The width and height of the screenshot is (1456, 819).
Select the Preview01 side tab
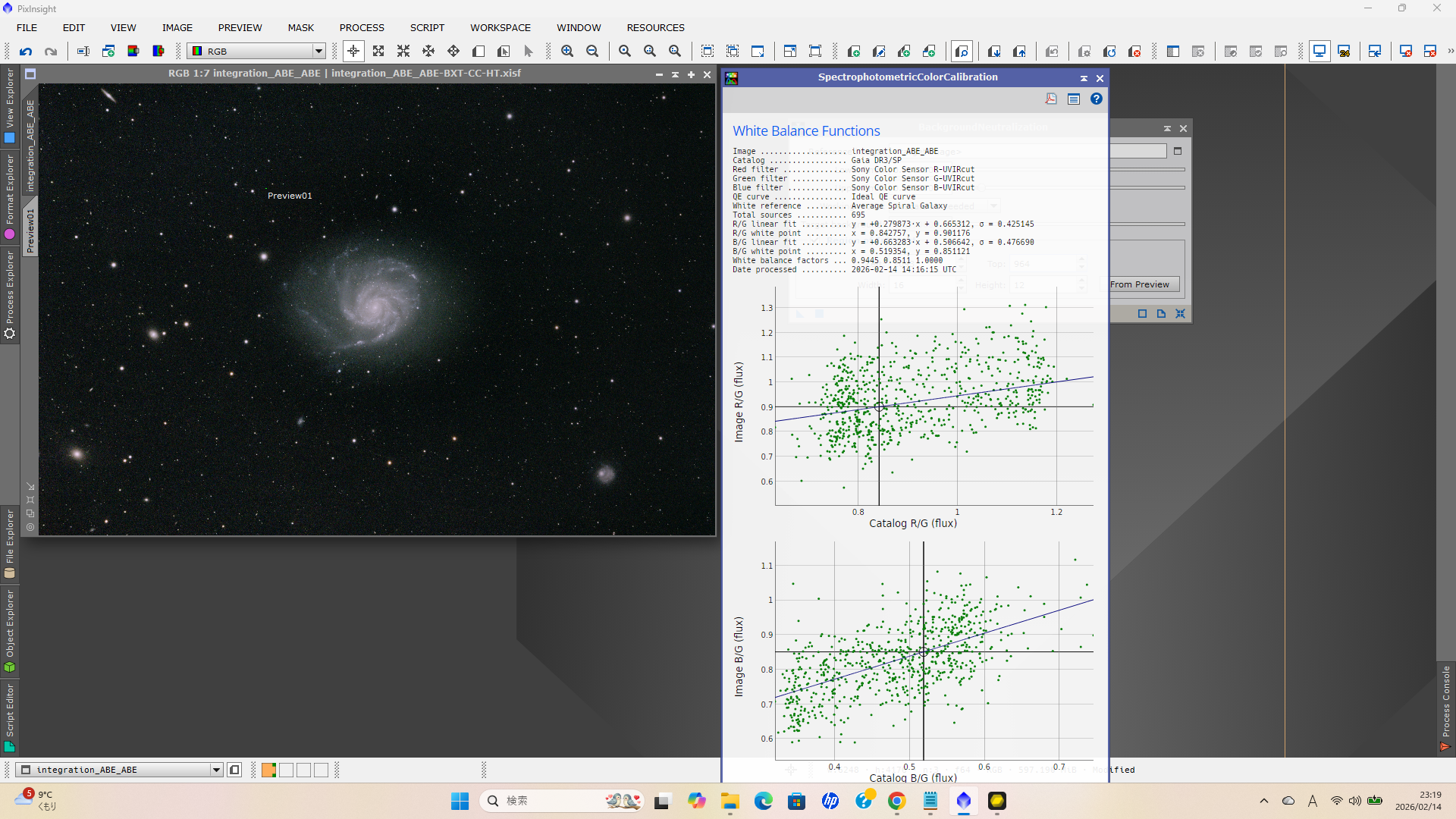point(30,231)
